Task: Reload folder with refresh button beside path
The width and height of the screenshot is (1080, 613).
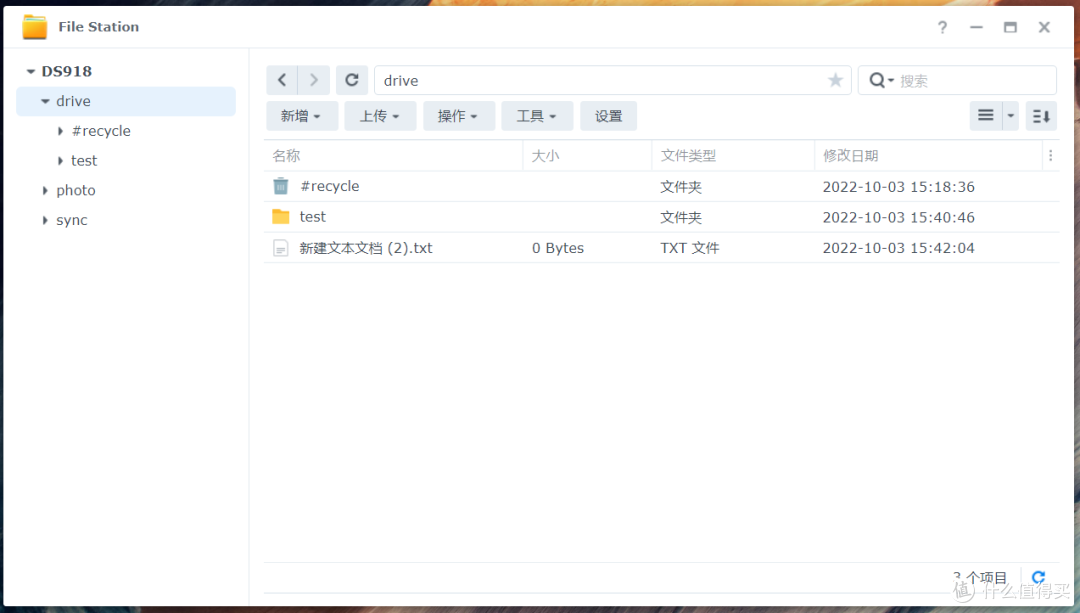Action: coord(352,81)
